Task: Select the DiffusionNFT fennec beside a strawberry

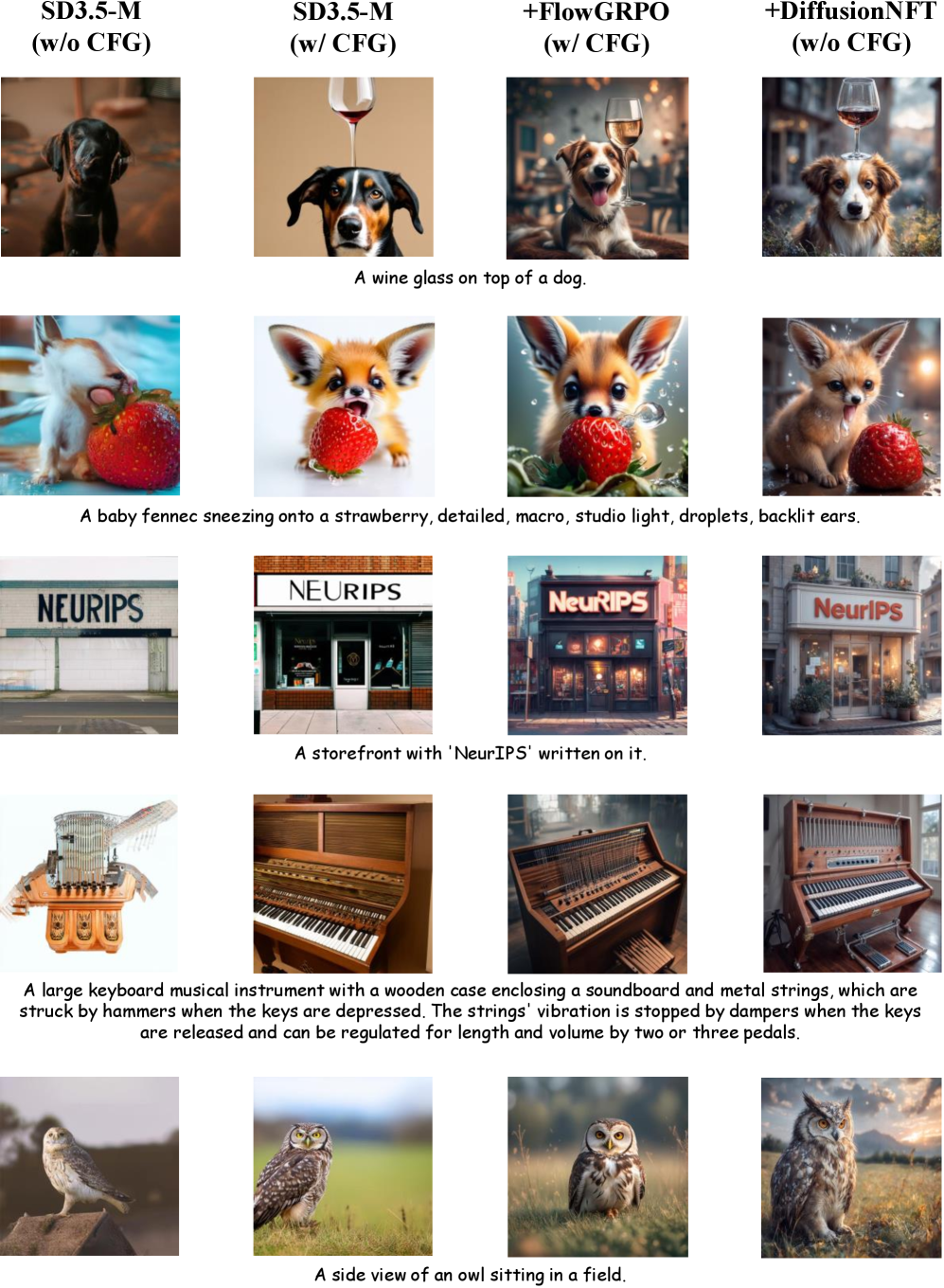Action: [x=851, y=406]
